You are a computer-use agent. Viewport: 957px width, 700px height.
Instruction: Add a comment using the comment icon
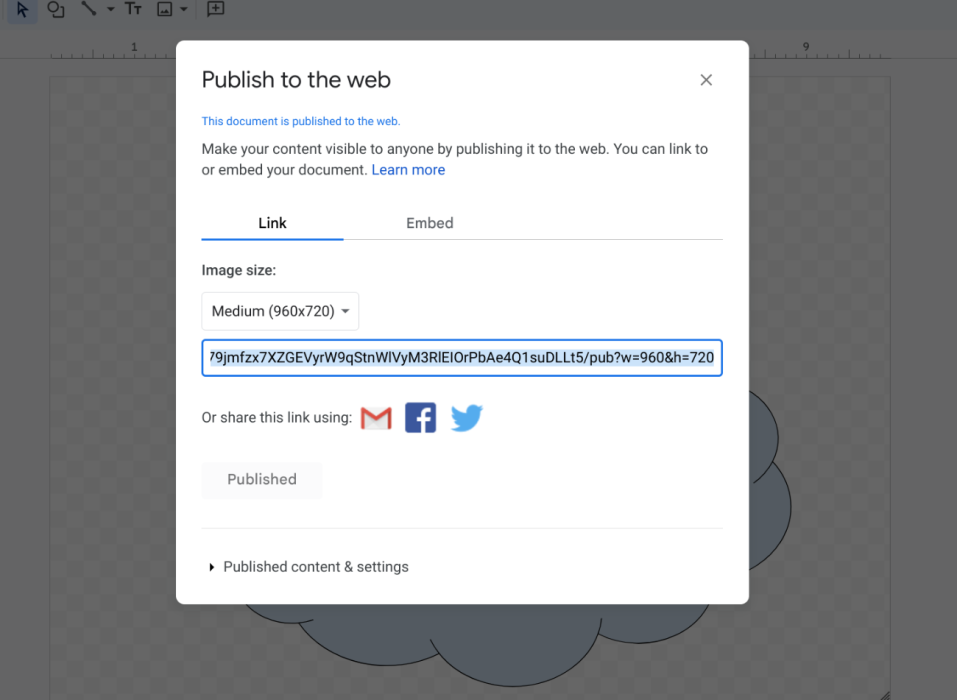pyautogui.click(x=214, y=11)
